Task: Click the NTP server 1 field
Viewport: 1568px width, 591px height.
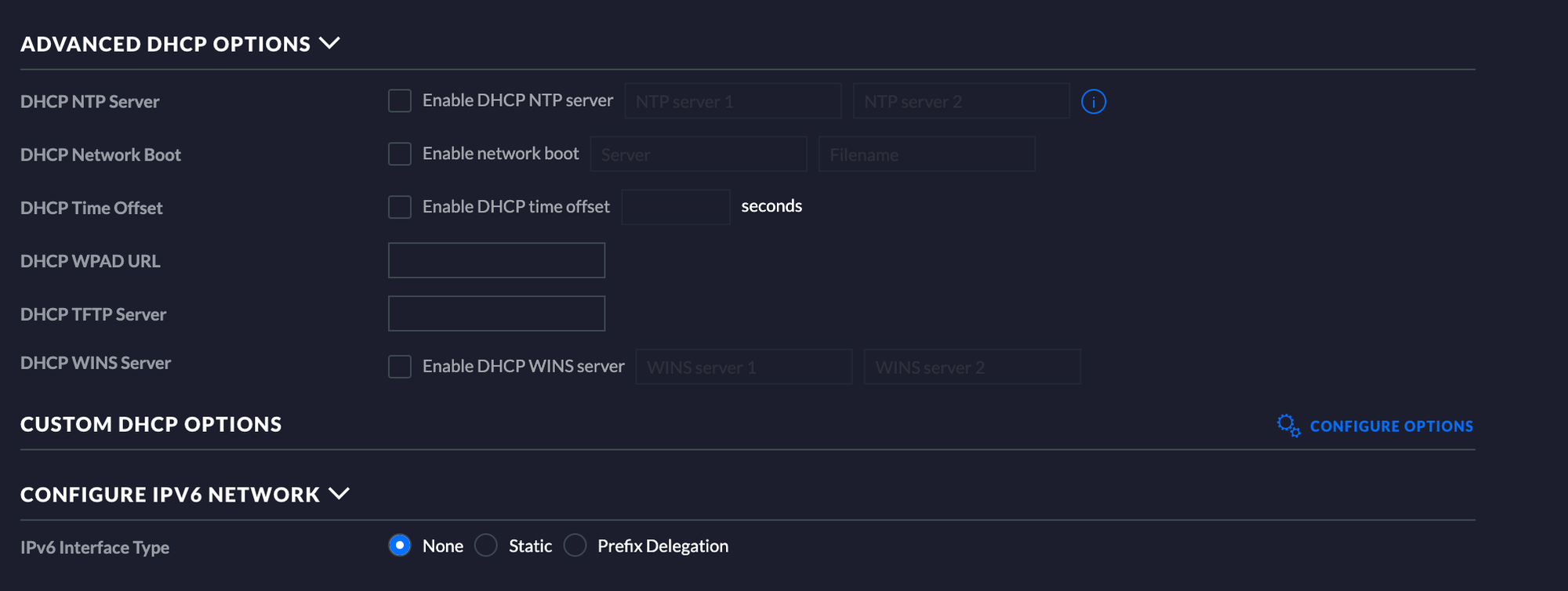Action: (732, 101)
